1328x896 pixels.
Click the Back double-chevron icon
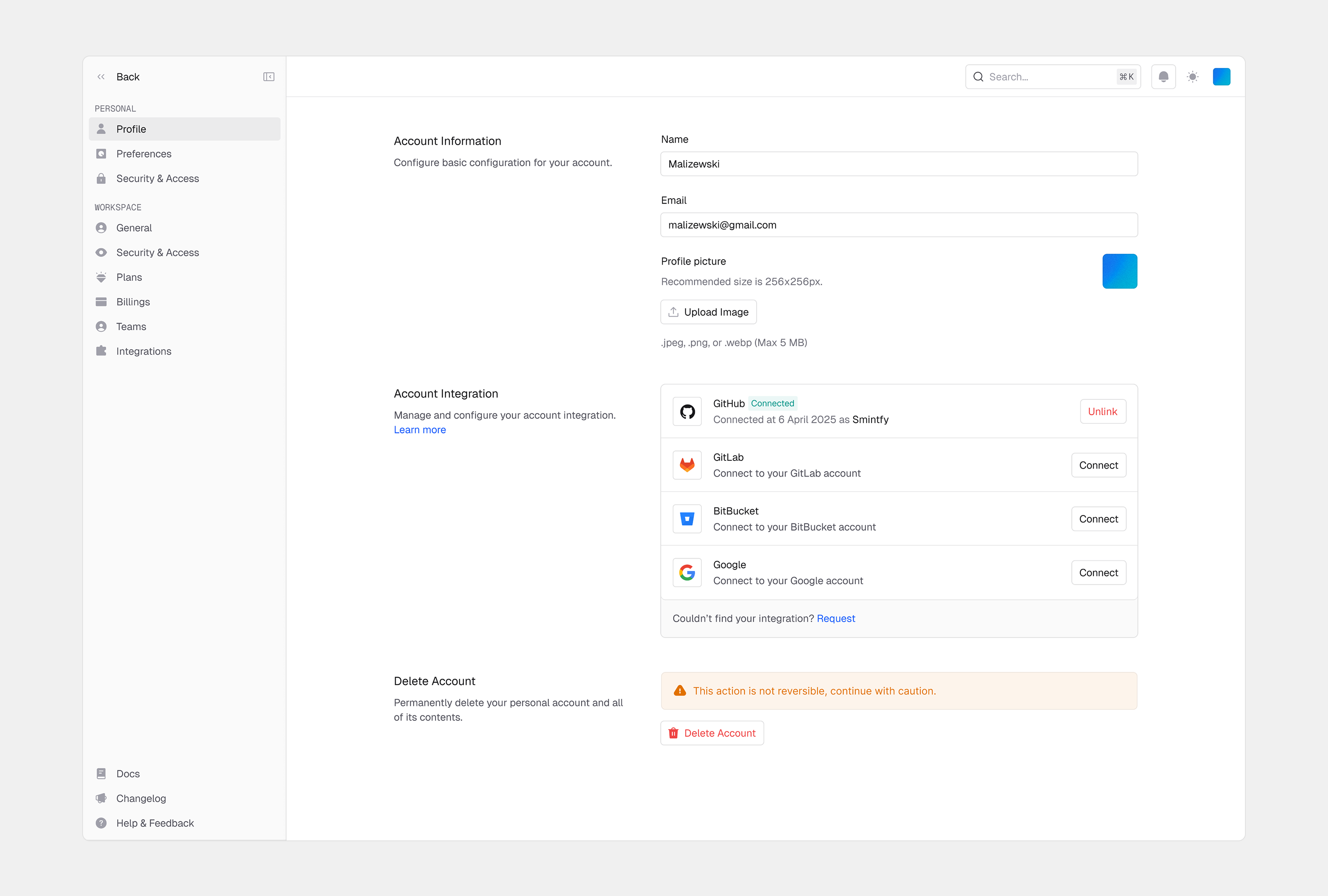point(101,76)
